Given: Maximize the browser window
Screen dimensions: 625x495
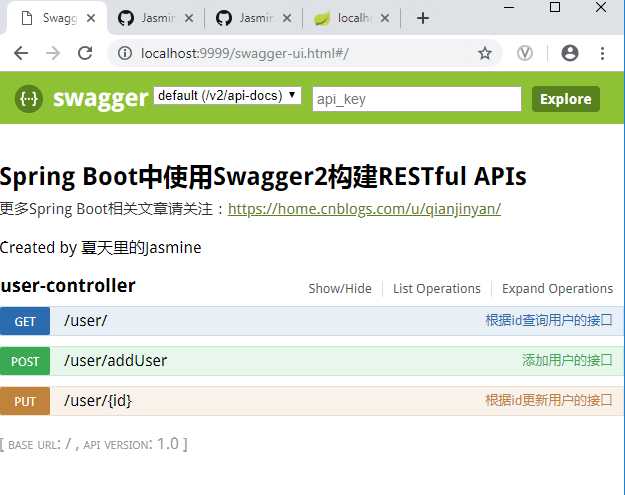Looking at the screenshot, I should 555,7.
